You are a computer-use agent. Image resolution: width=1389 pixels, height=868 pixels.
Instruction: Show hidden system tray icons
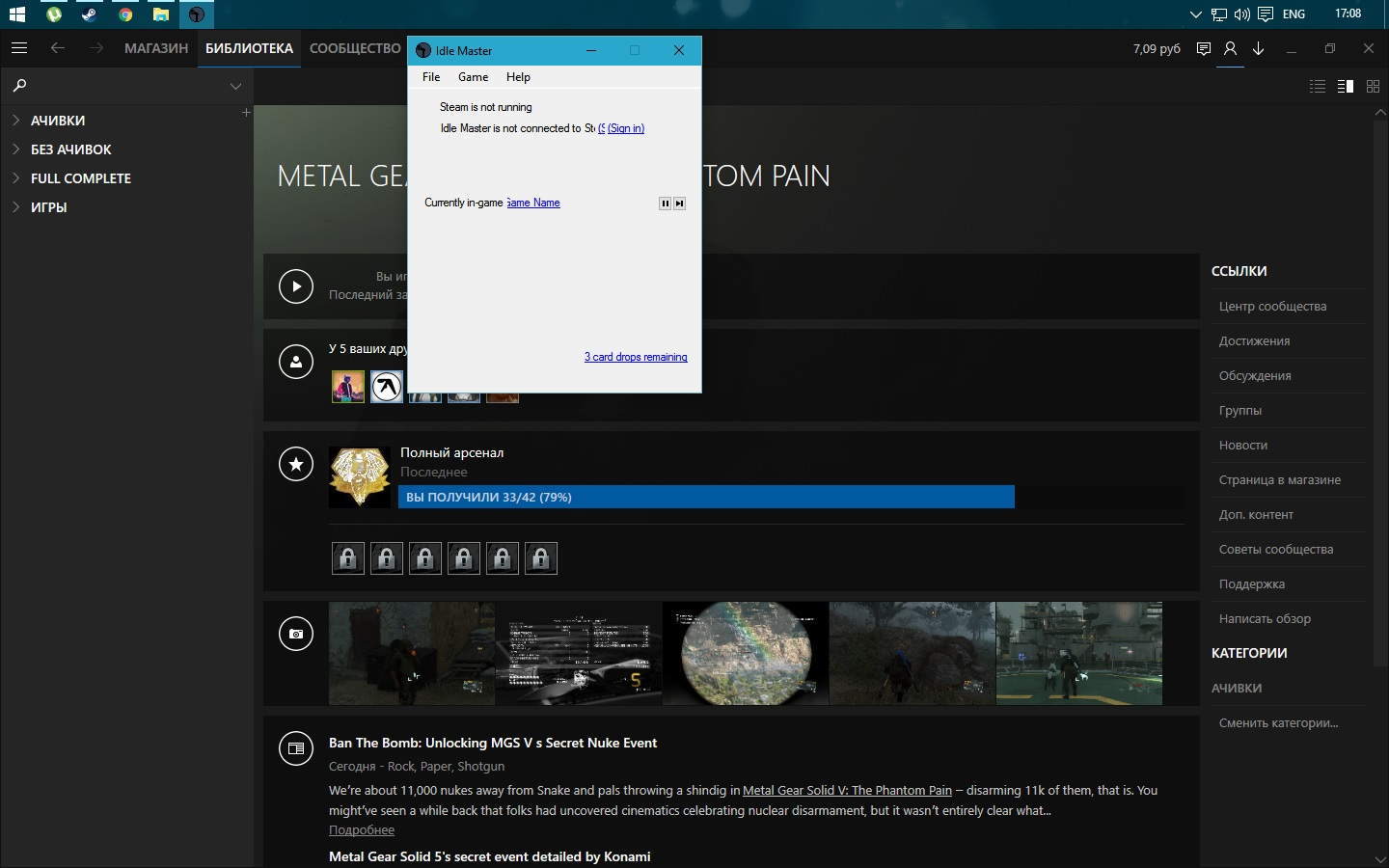(1196, 14)
